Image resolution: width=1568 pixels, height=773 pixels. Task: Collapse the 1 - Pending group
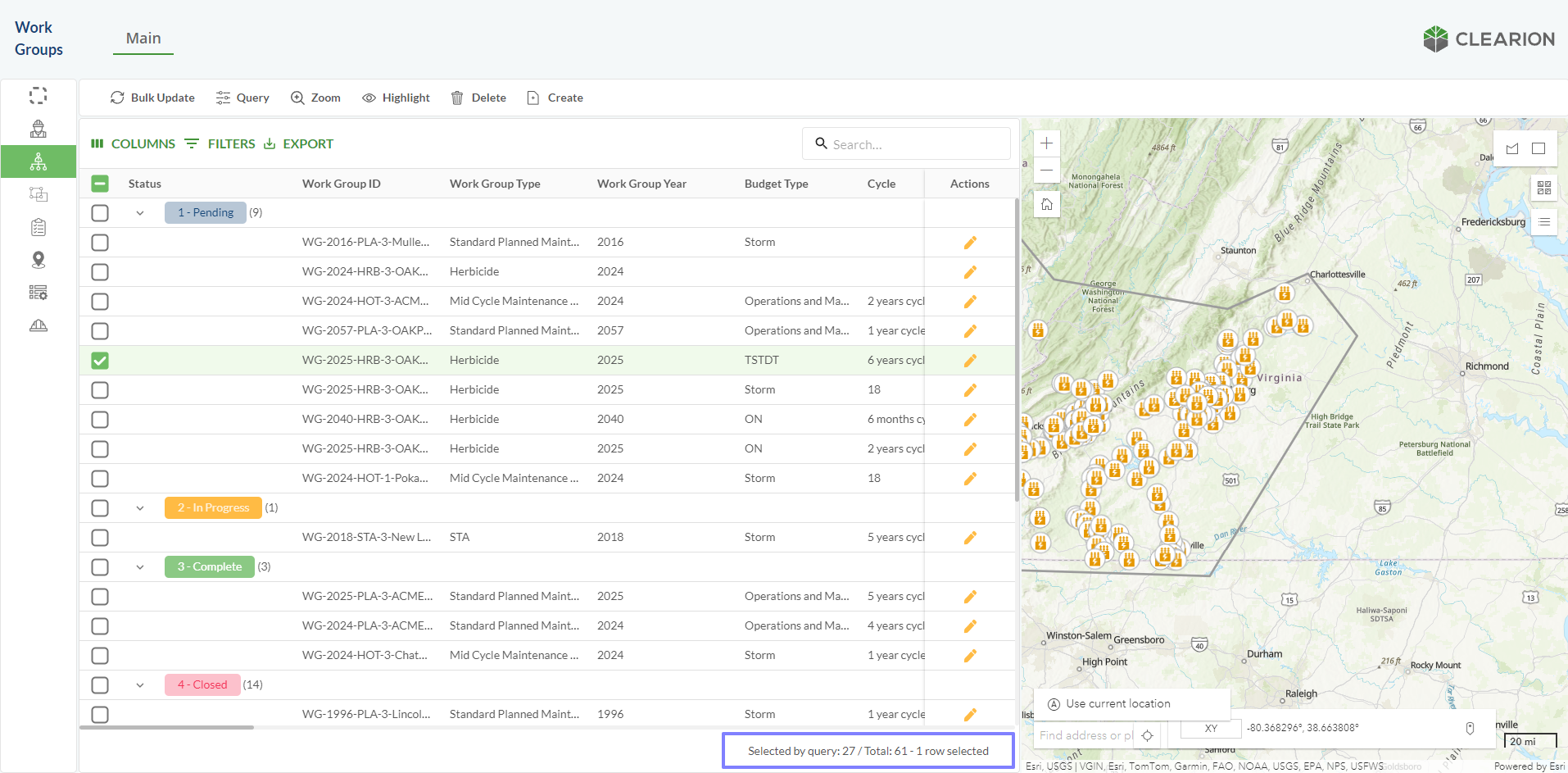point(140,213)
